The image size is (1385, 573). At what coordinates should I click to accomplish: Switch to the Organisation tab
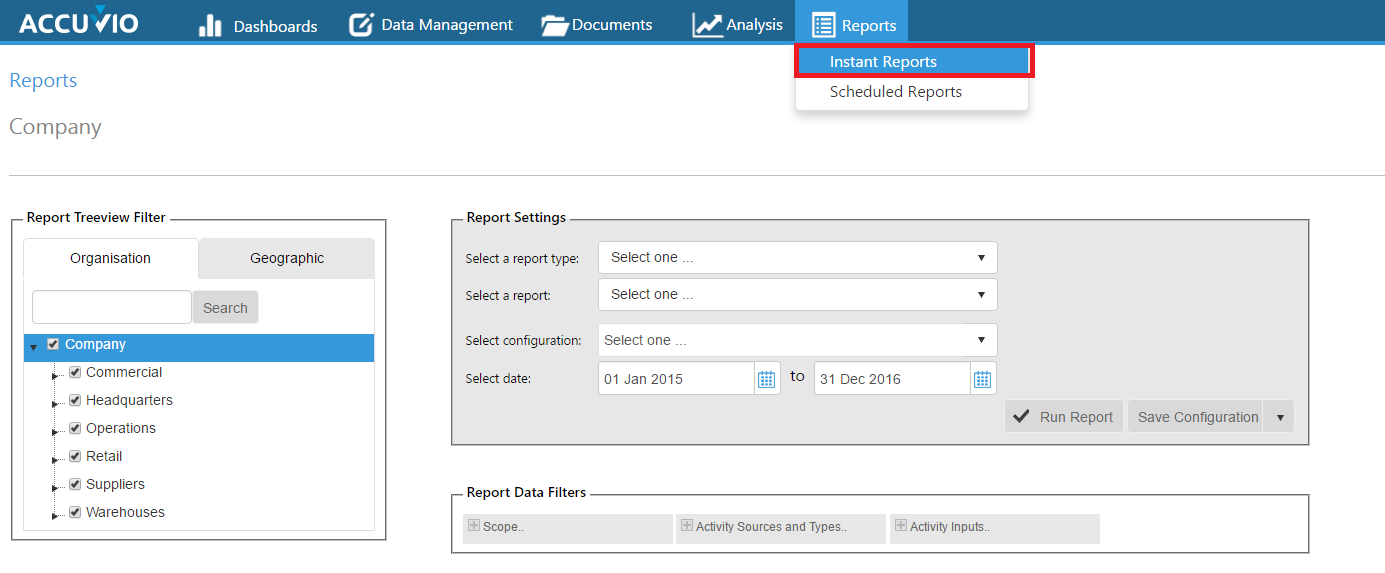[x=111, y=258]
